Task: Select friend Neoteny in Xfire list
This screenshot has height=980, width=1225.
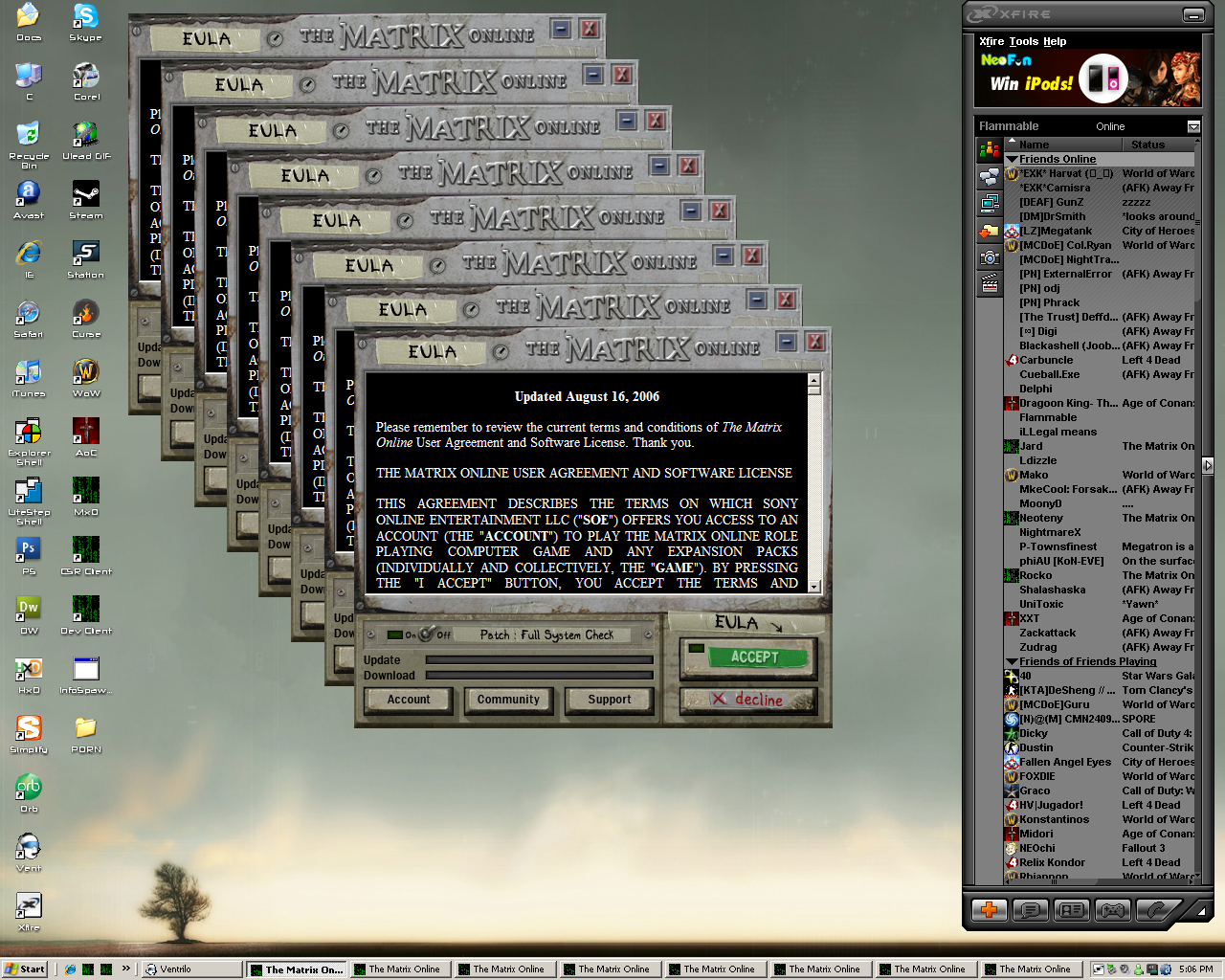Action: (x=1100, y=518)
